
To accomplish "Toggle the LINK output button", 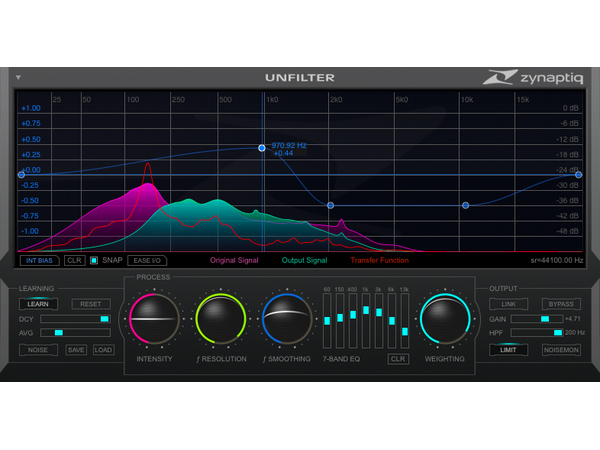I will pyautogui.click(x=508, y=304).
